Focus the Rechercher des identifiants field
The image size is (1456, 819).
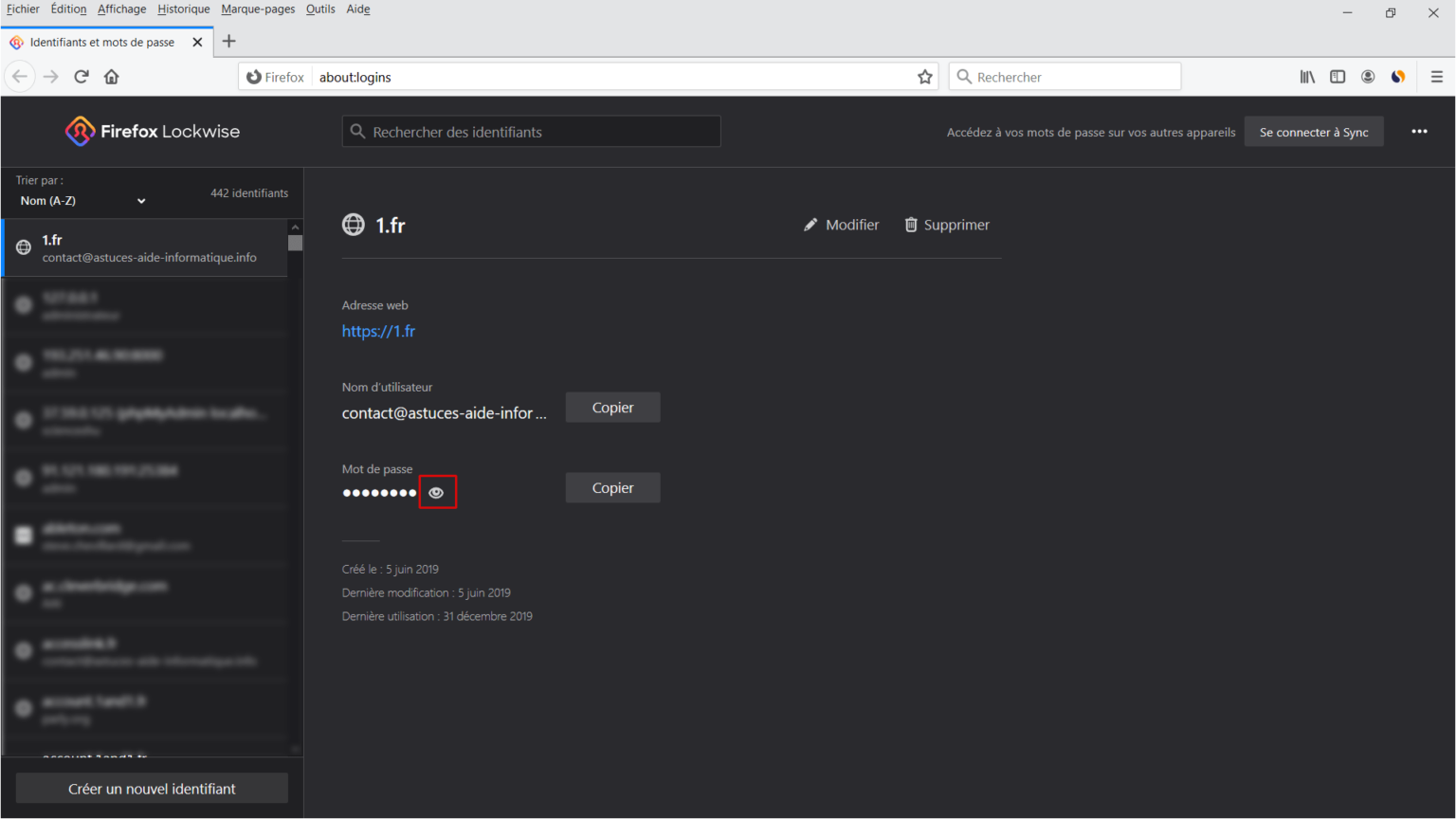pyautogui.click(x=531, y=132)
